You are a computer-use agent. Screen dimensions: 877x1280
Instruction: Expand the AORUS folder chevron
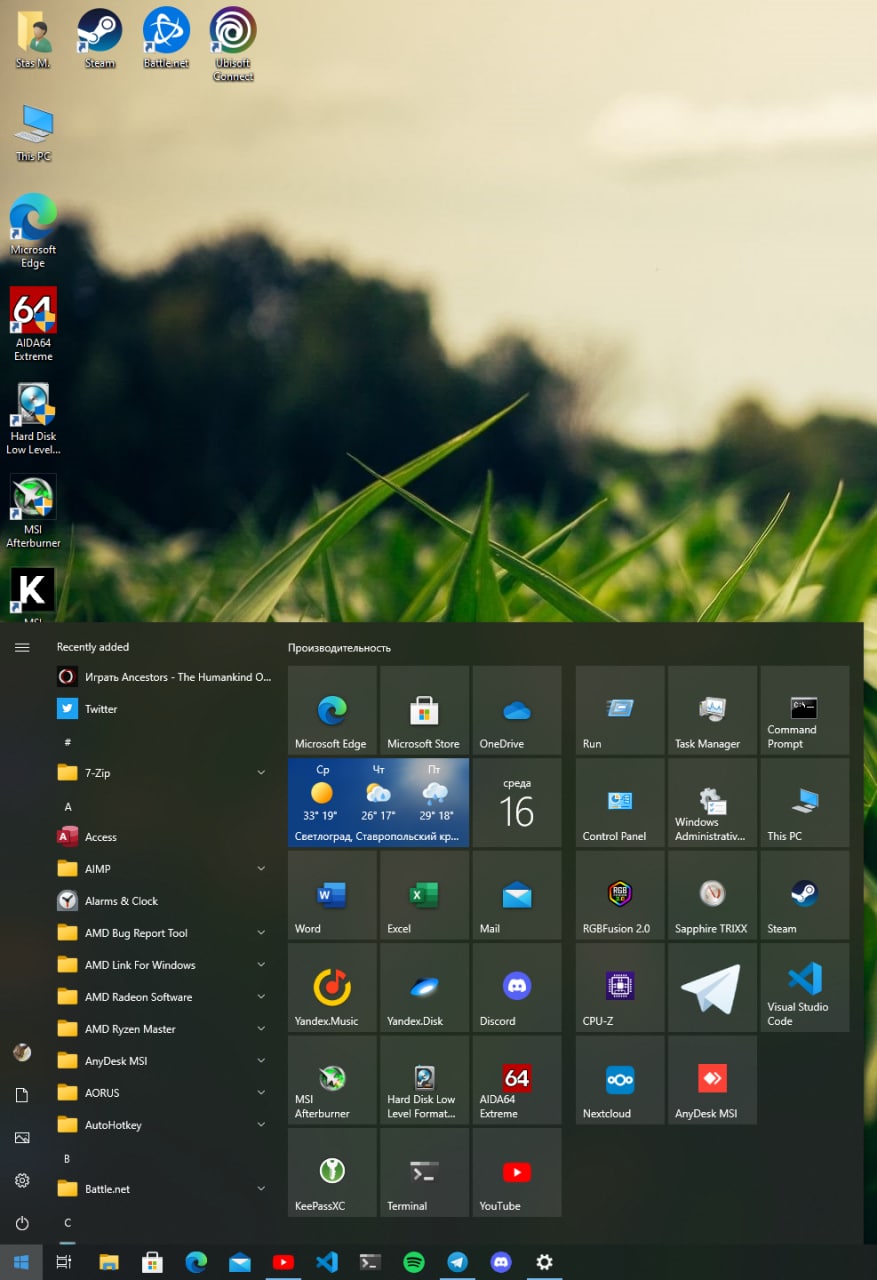[261, 1093]
